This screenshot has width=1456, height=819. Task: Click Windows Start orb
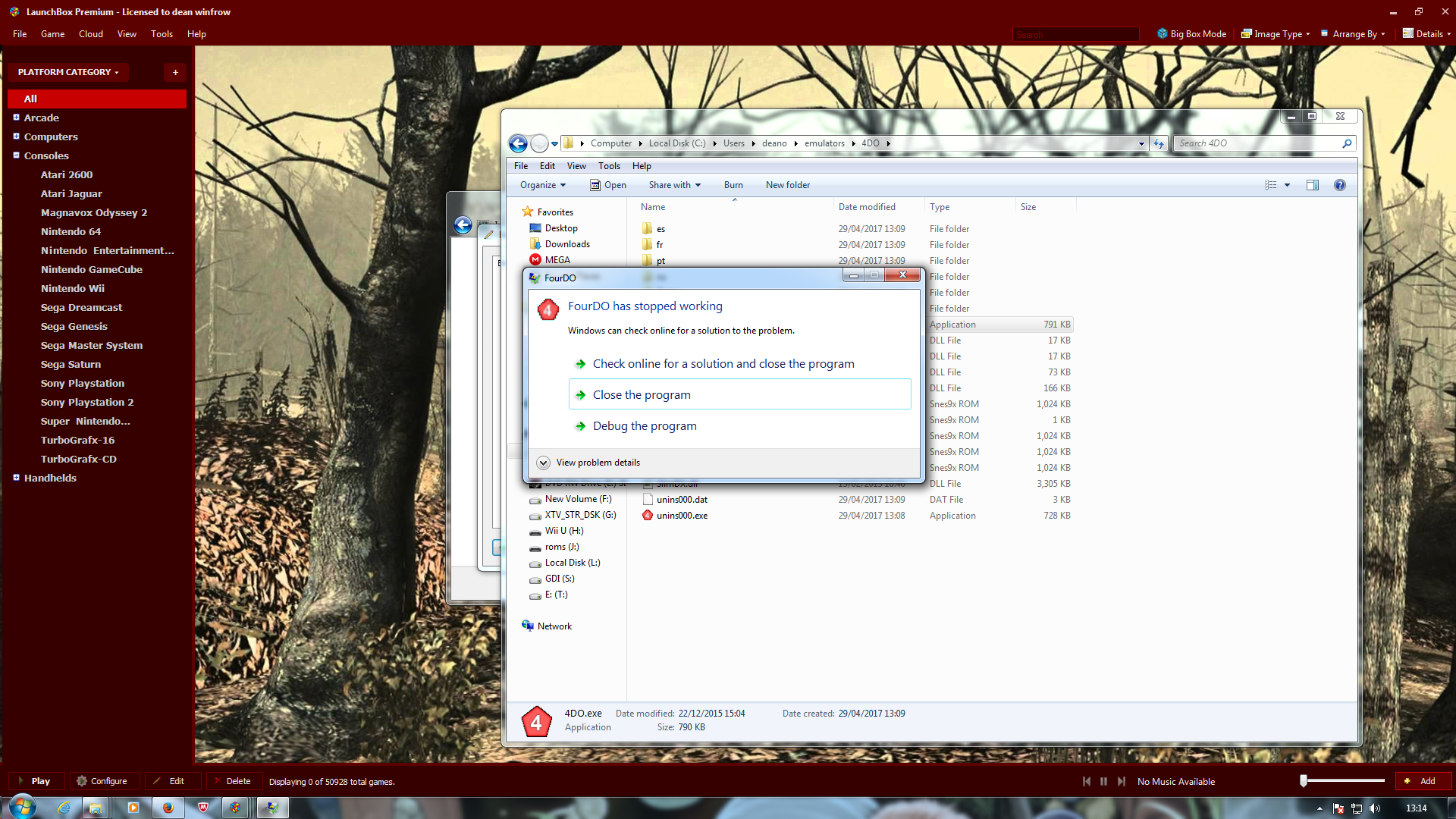click(x=21, y=807)
